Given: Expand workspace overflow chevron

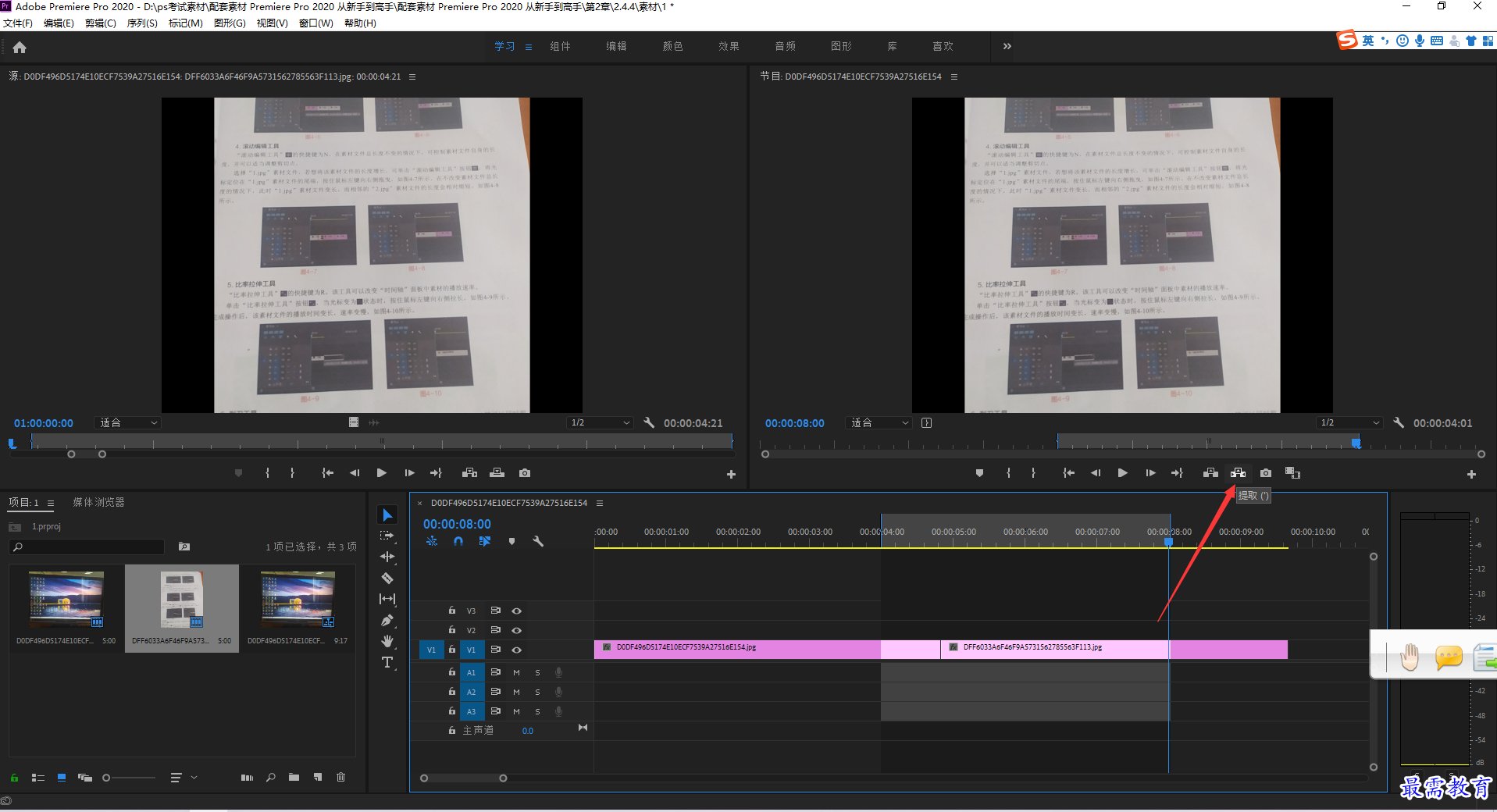Looking at the screenshot, I should pos(1007,46).
